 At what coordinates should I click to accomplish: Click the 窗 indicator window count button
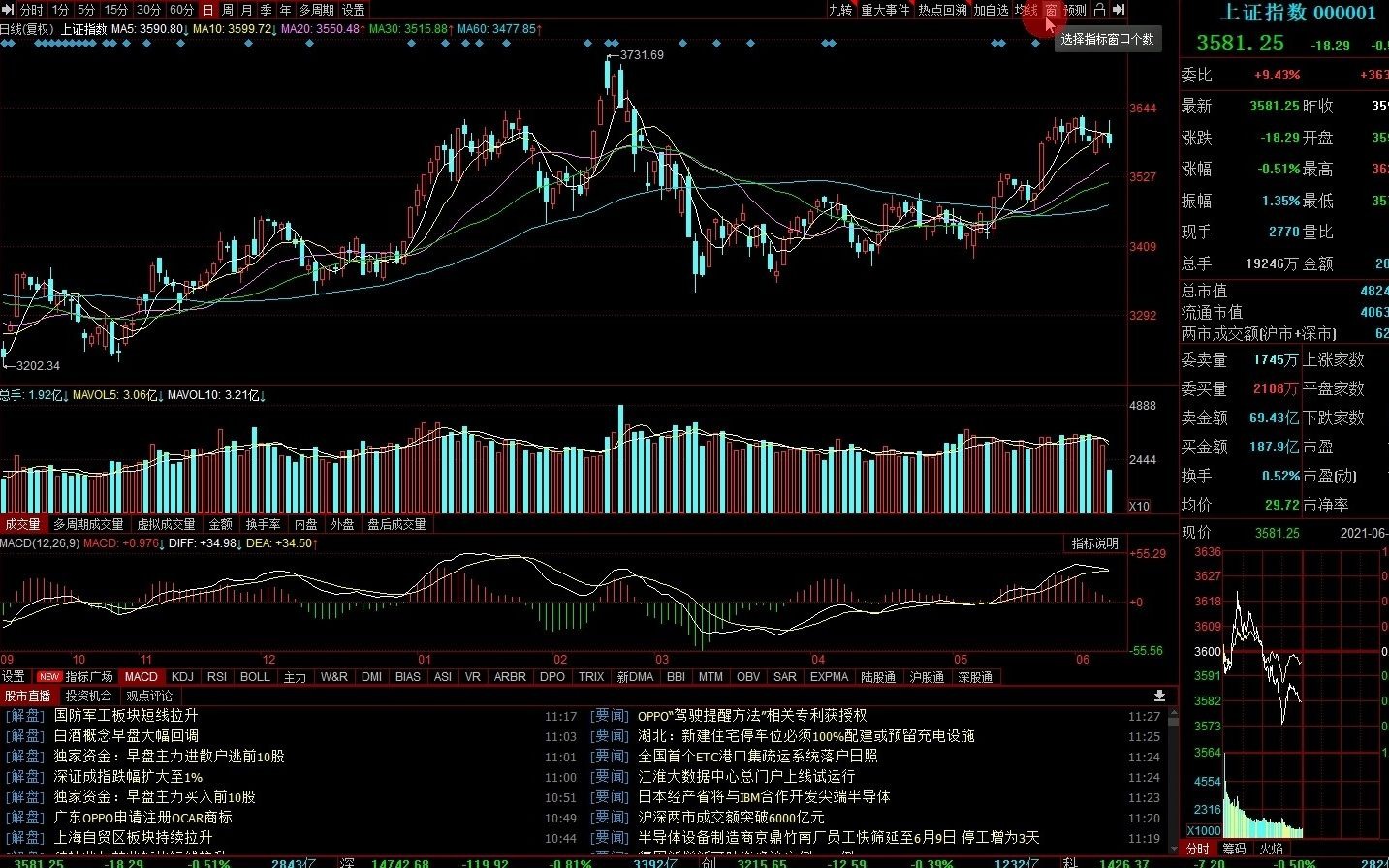point(1051,10)
